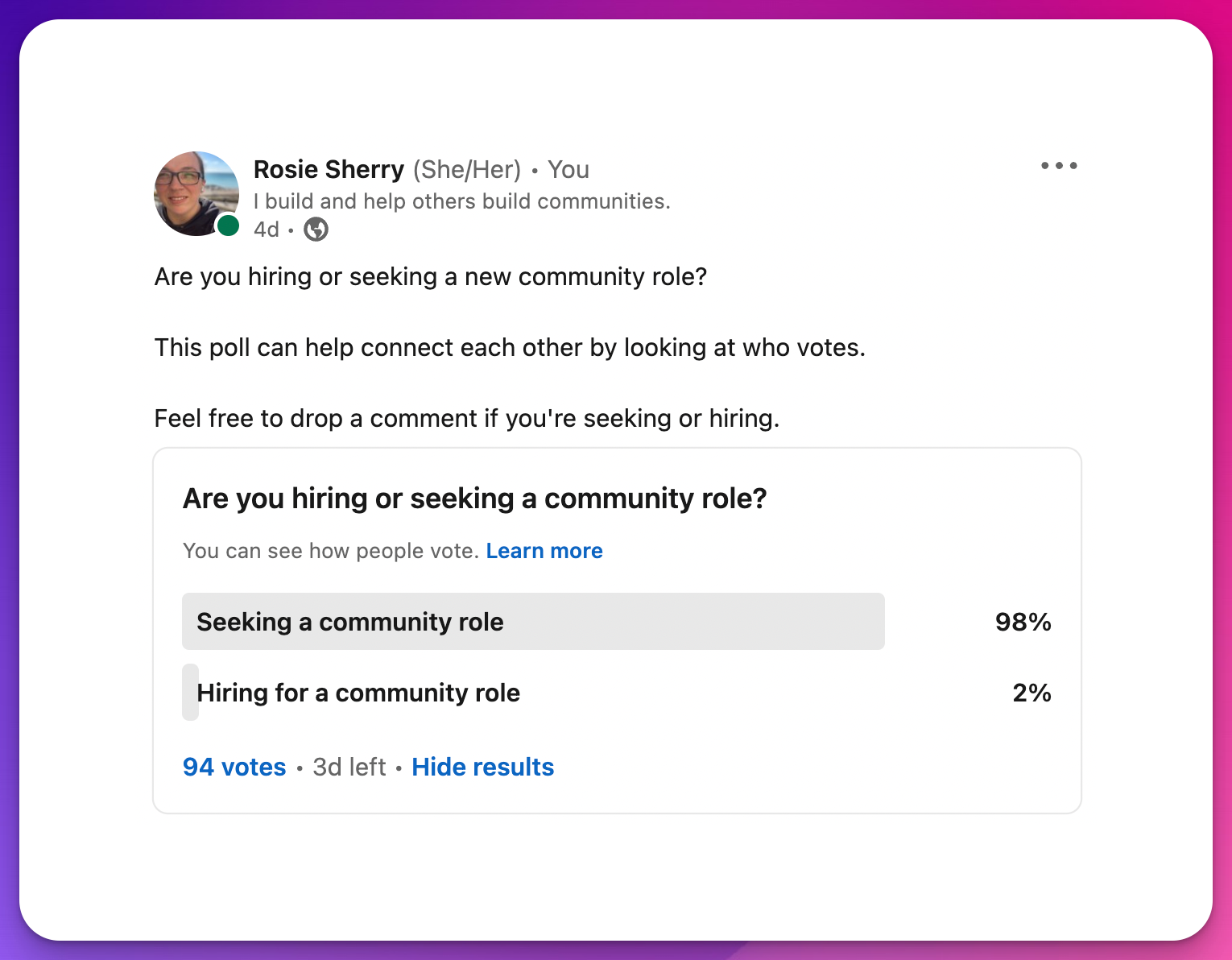Click the 'Feel free to drop a comment' line

[x=467, y=419]
